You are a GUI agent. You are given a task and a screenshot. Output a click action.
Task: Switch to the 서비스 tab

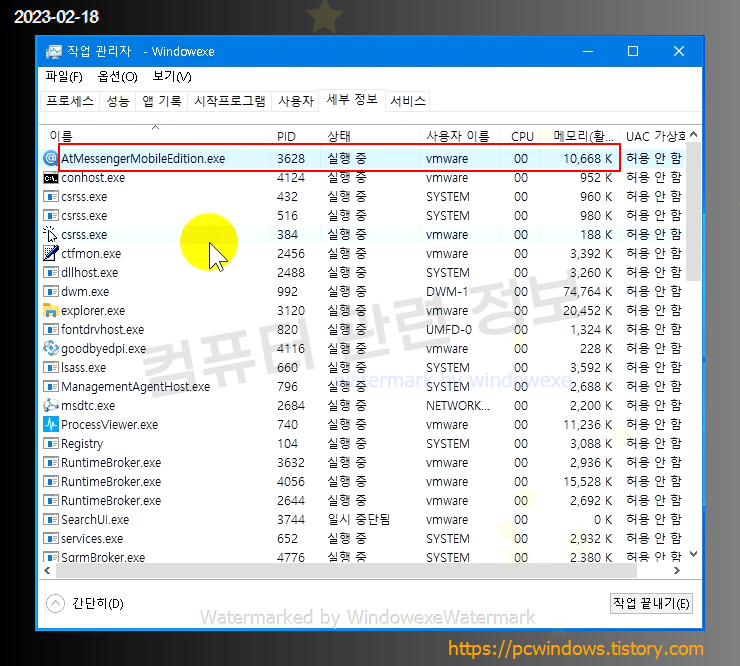point(408,101)
